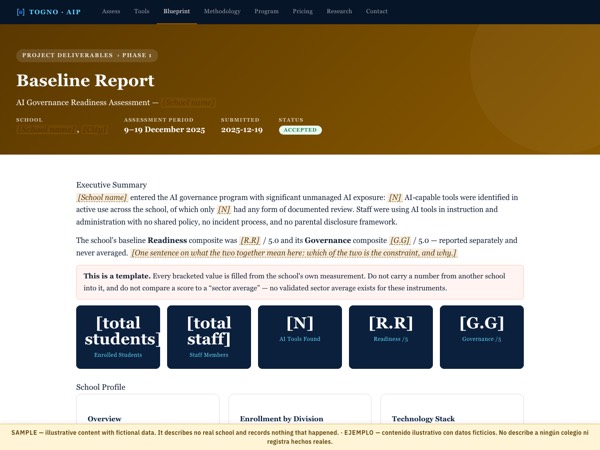Select the Staff Members stat card
Viewport: 600px width, 450px height.
pos(209,337)
